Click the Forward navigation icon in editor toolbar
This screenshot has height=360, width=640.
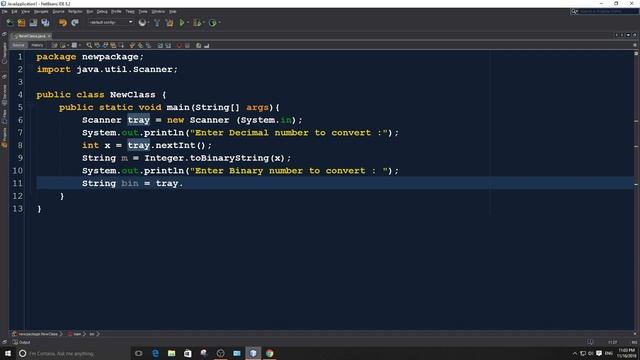74,45
